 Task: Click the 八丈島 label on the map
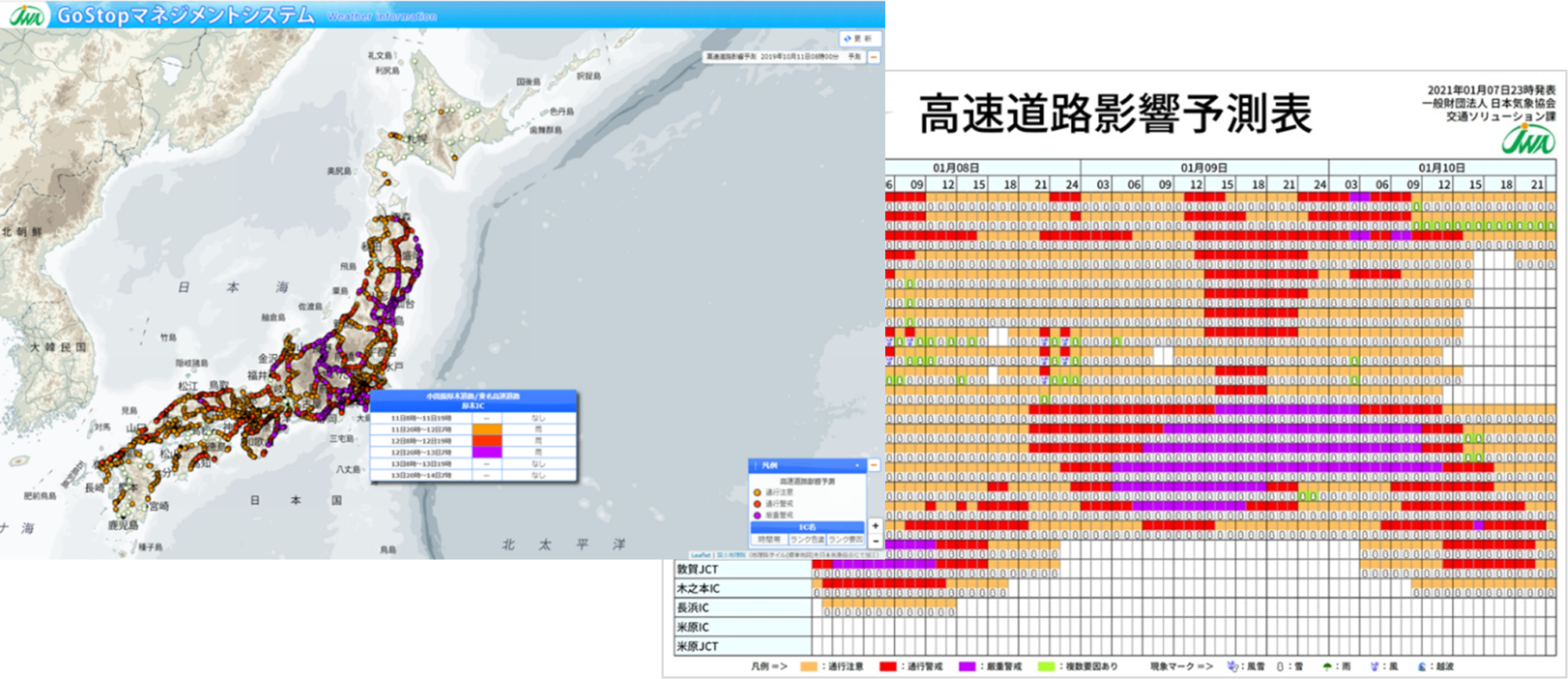[x=348, y=469]
